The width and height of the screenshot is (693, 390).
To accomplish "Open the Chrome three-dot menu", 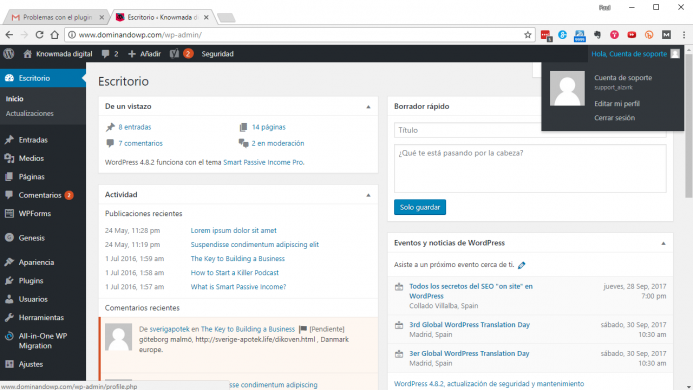I will tap(684, 35).
